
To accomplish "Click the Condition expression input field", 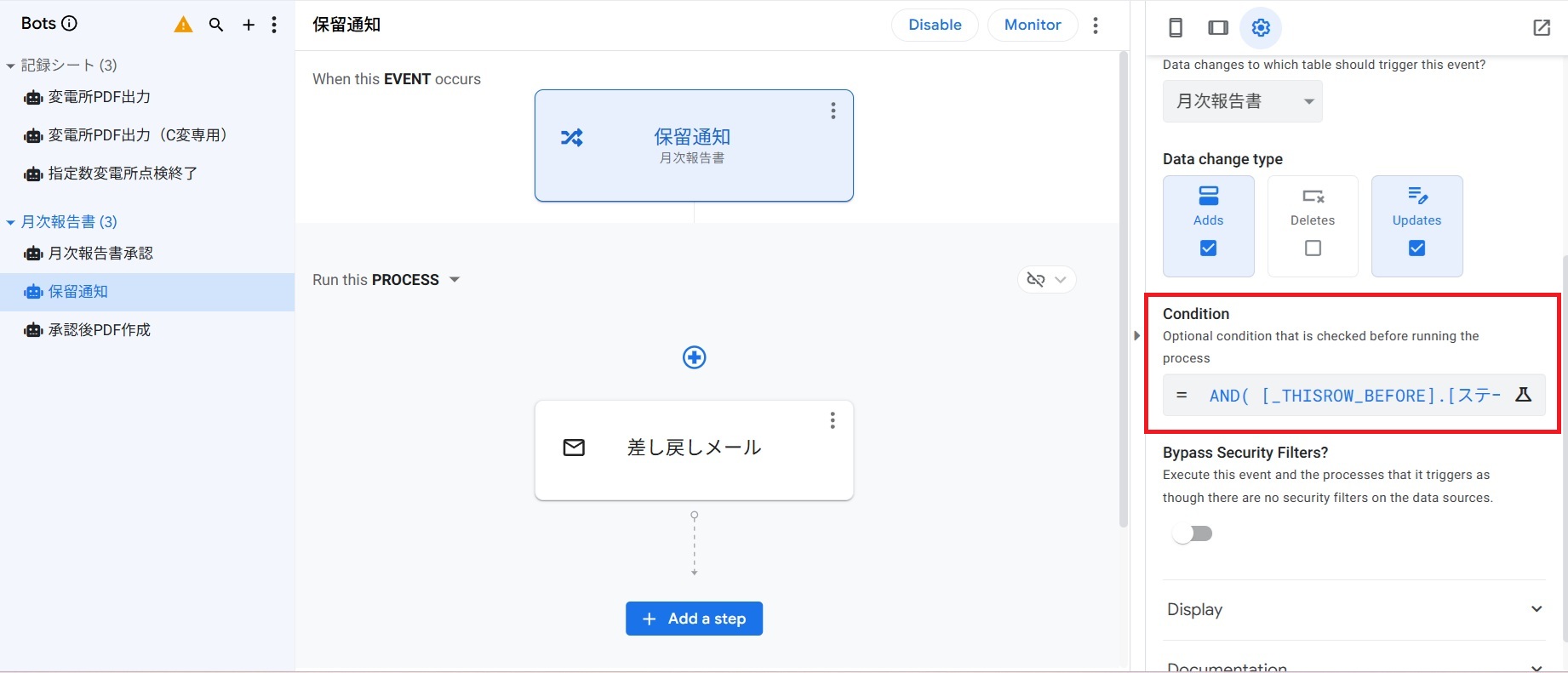I will 1353,396.
